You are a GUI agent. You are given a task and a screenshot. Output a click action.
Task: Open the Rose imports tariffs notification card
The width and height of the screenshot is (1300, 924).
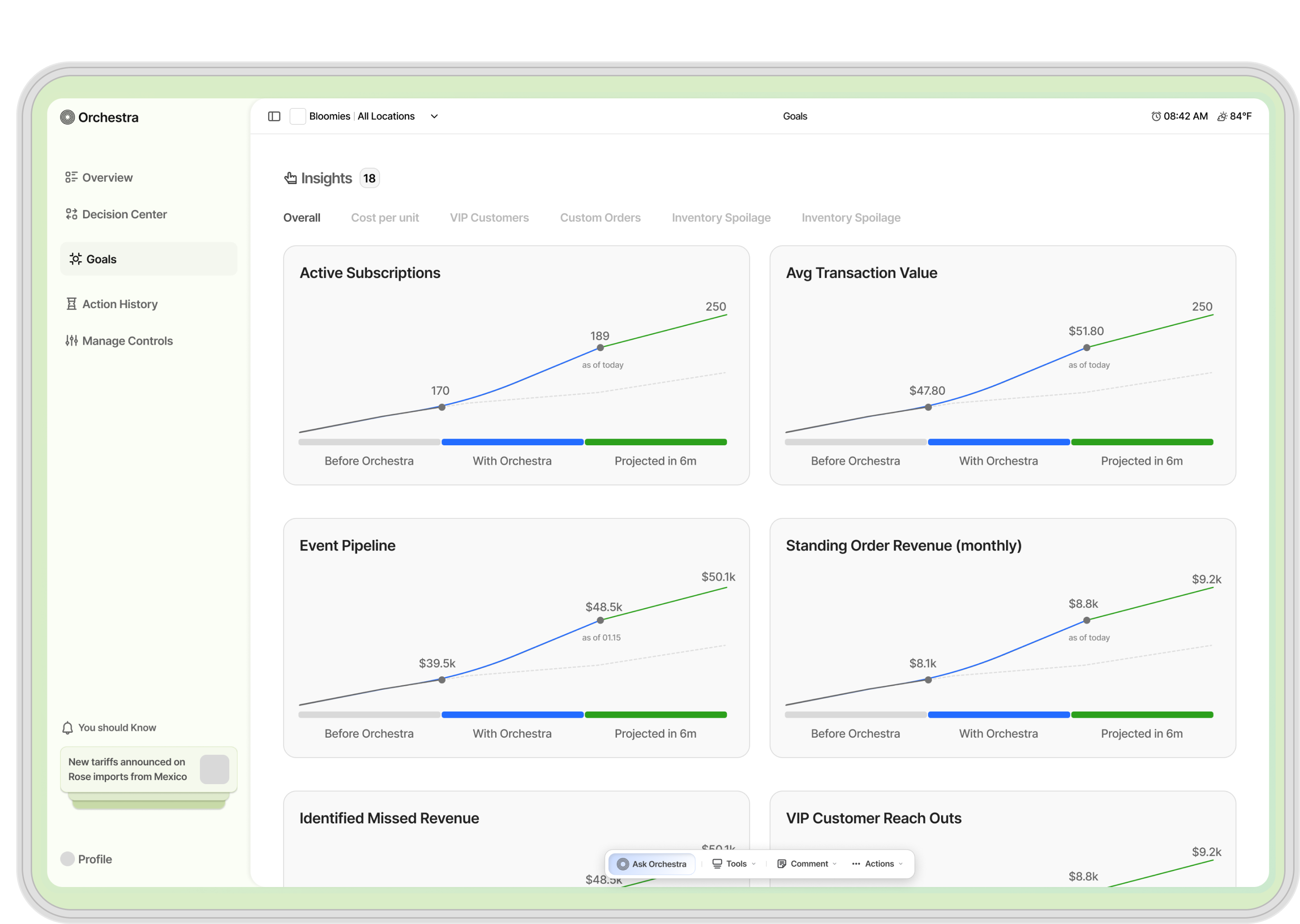[x=149, y=769]
